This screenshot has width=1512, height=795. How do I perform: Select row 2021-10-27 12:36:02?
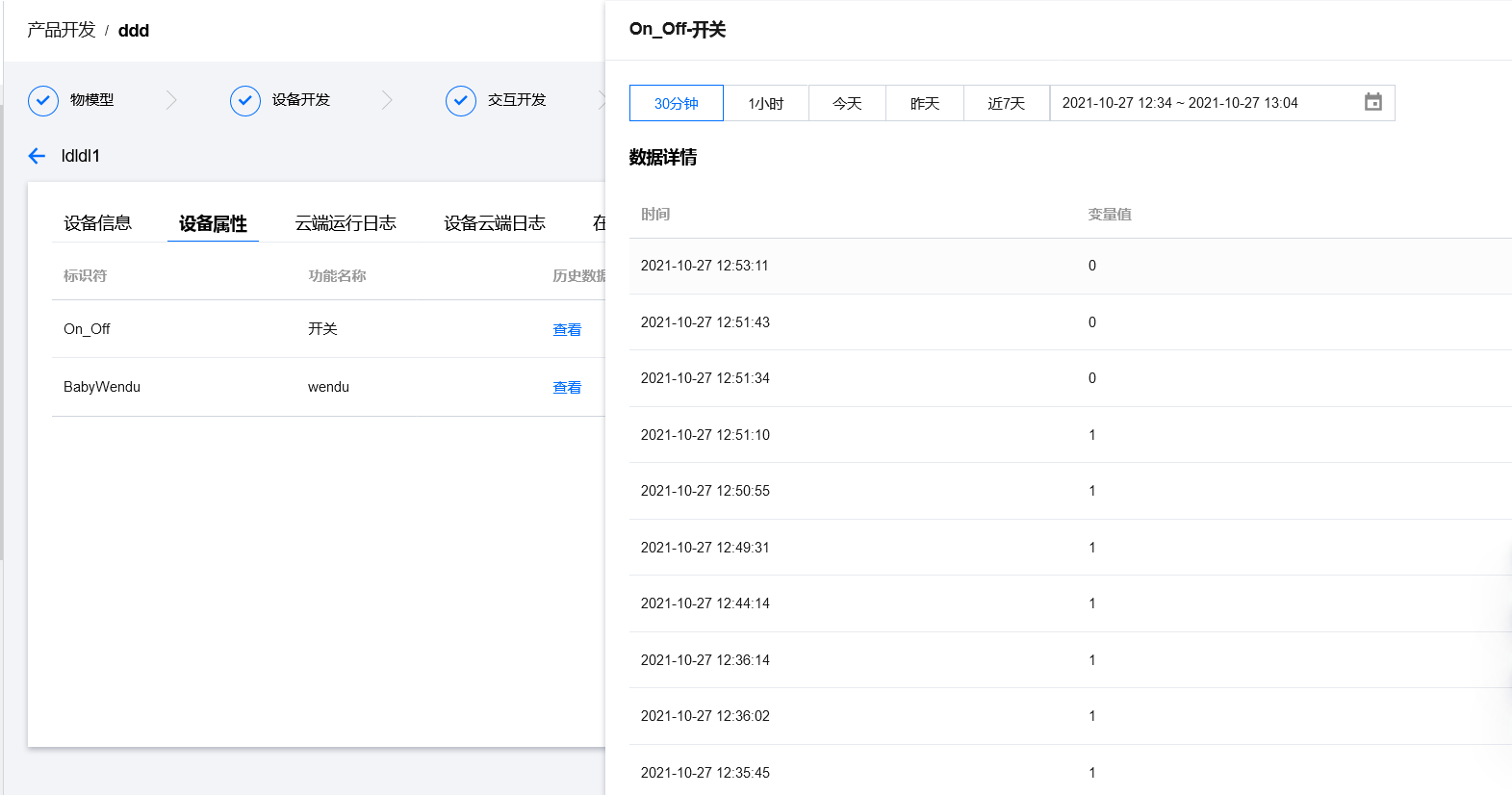pos(1070,716)
